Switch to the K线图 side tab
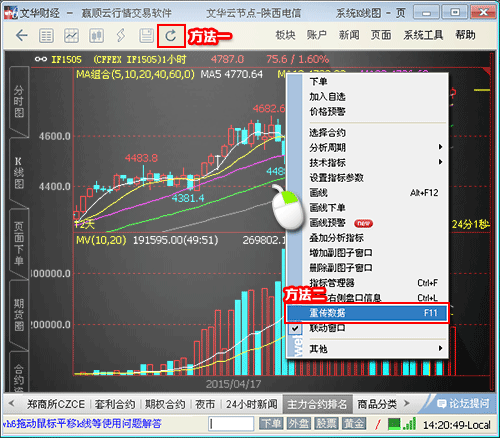Viewport: 500px width, 438px height. point(19,173)
